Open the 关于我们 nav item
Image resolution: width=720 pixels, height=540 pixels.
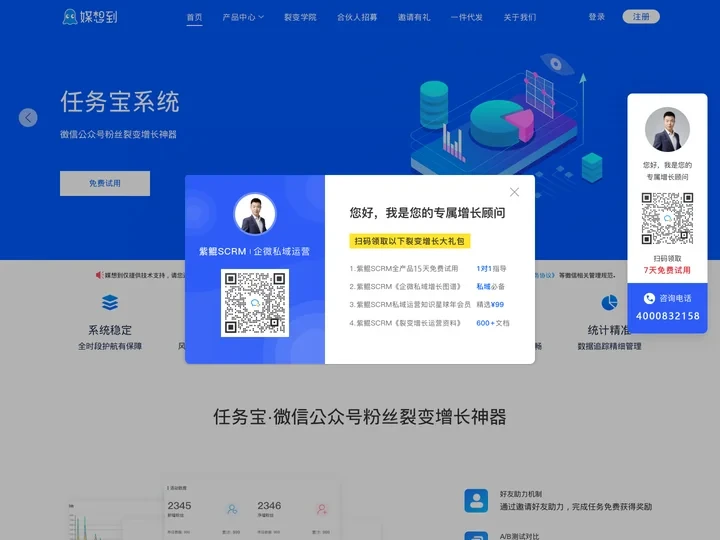click(x=519, y=17)
